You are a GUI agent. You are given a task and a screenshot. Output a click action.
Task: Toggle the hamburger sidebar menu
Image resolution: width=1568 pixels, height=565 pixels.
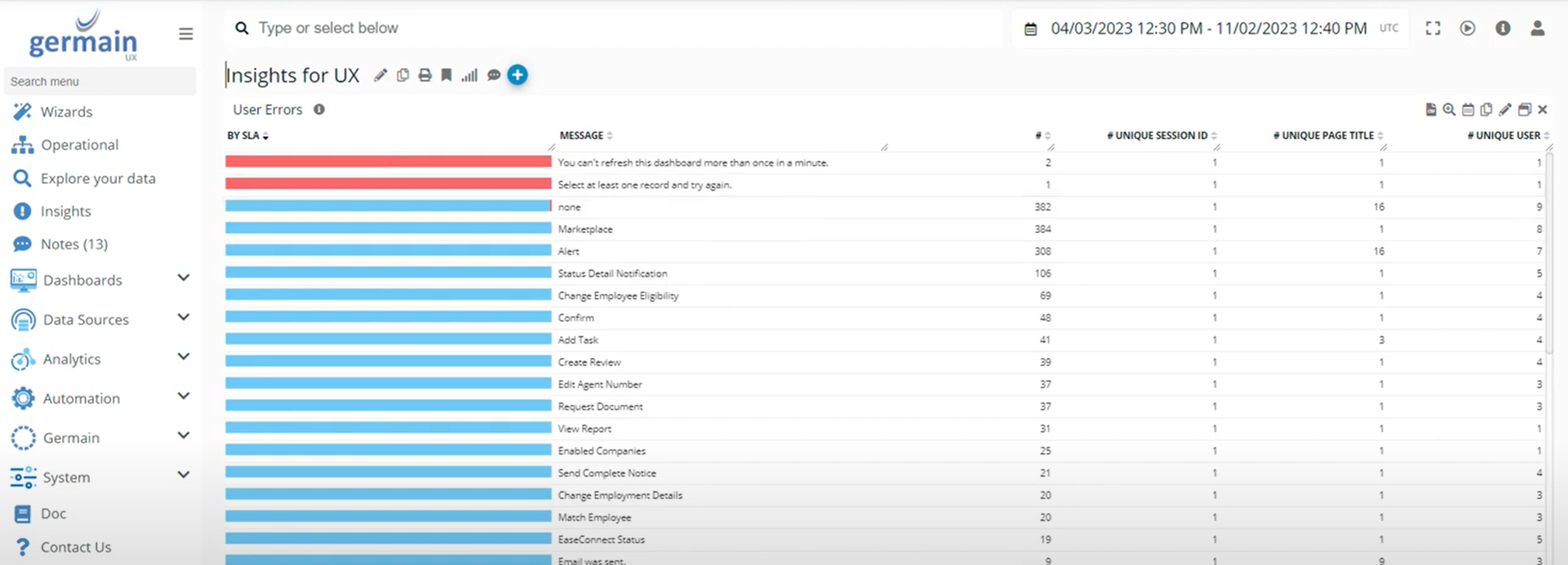185,34
